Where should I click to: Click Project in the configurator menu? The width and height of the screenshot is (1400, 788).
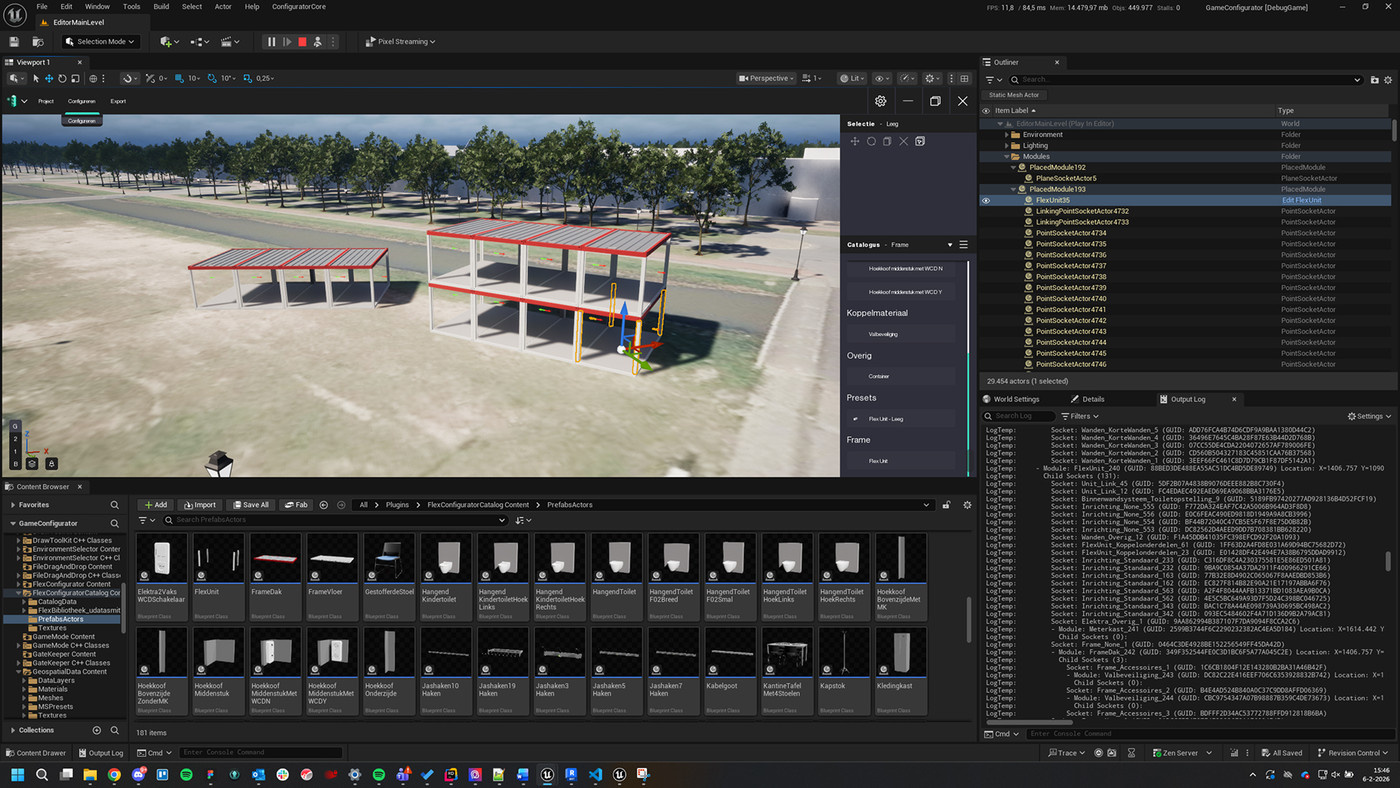46,101
